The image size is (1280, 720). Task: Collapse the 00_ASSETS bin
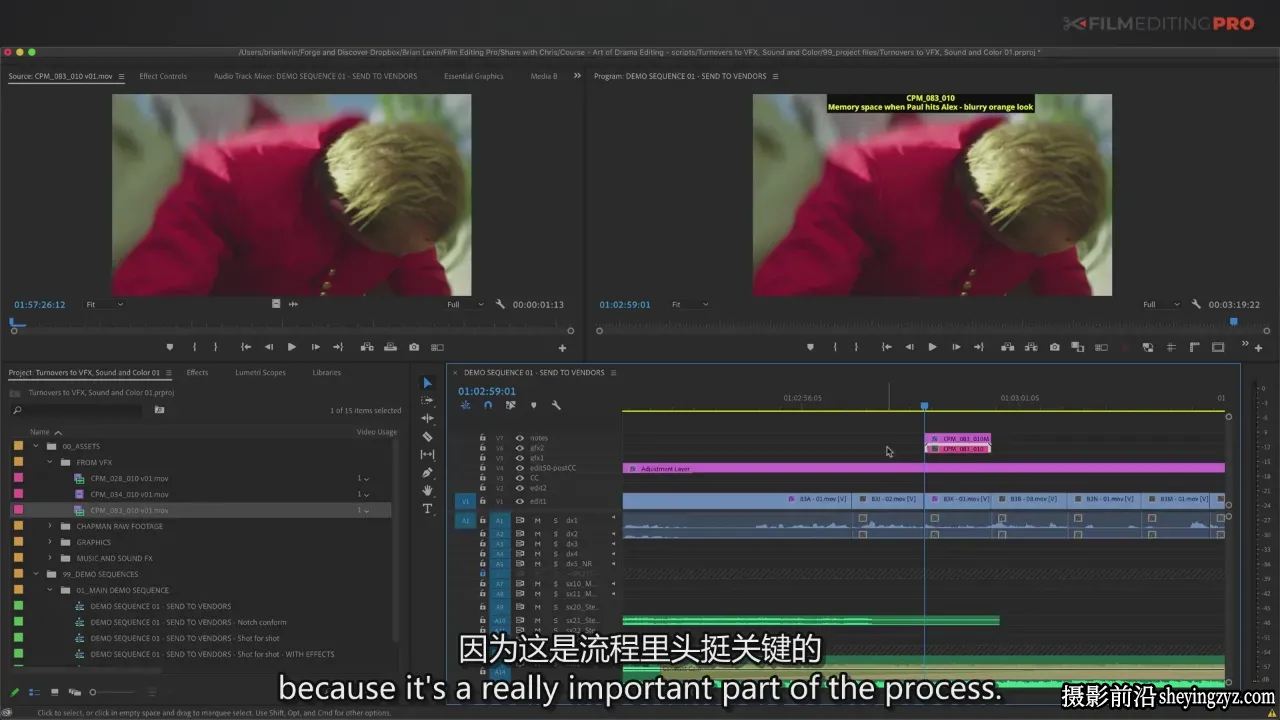(36, 446)
